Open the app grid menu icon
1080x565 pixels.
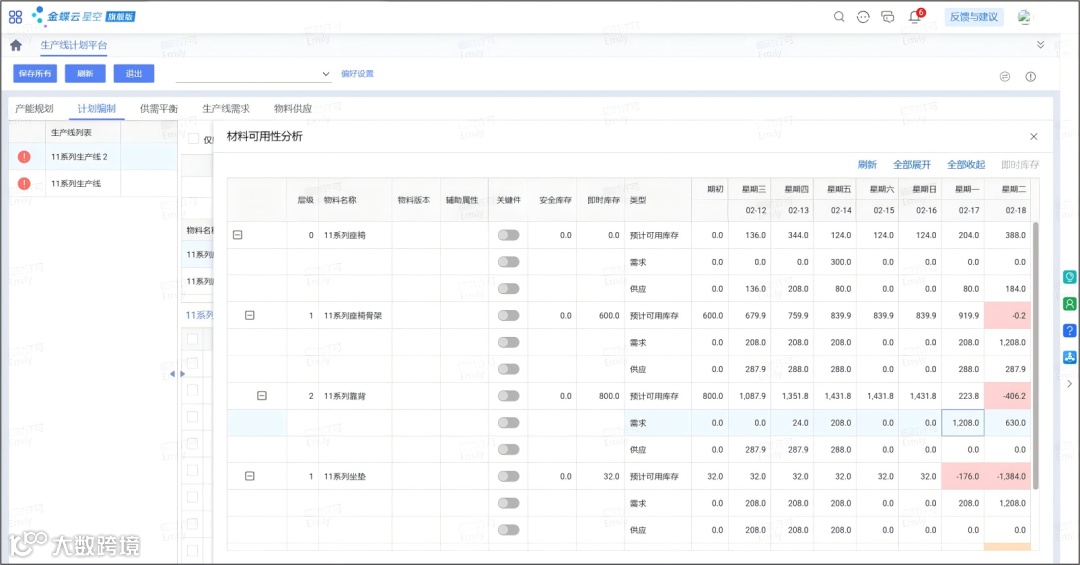tap(15, 17)
